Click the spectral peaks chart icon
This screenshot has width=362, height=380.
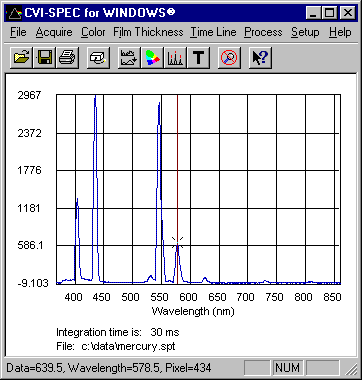(x=175, y=58)
